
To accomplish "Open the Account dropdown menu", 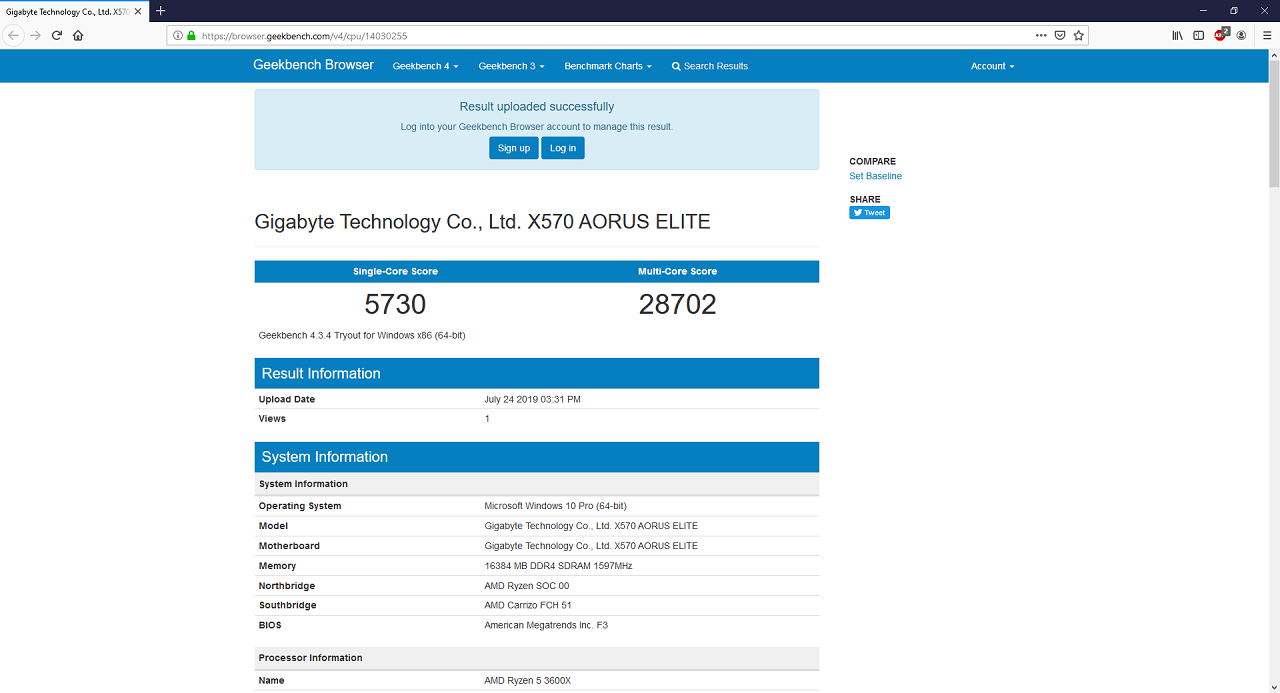I will [x=992, y=66].
